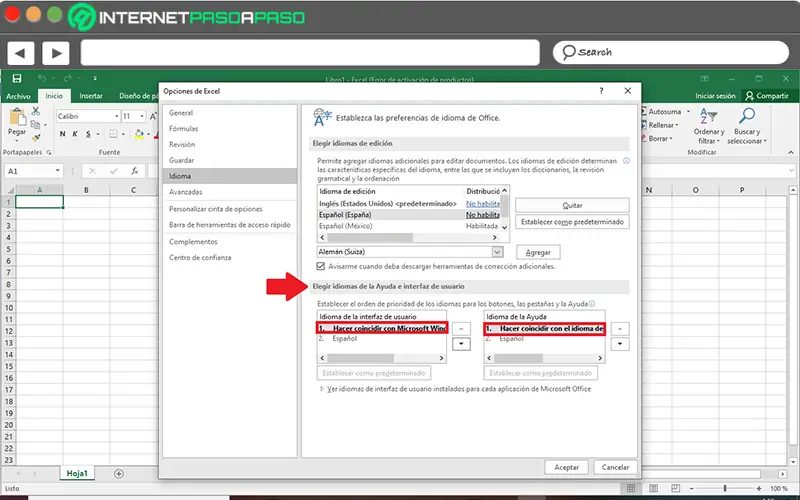Click the Page Break preview status icon
800x500 pixels.
point(676,488)
